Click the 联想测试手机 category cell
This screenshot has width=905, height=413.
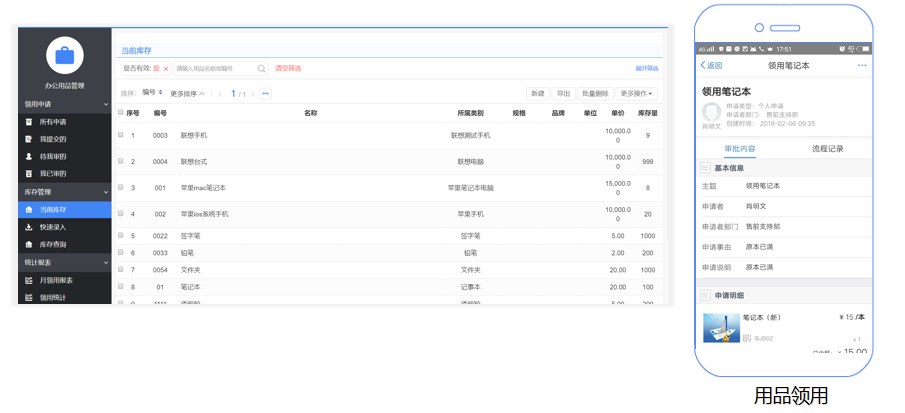[470, 136]
